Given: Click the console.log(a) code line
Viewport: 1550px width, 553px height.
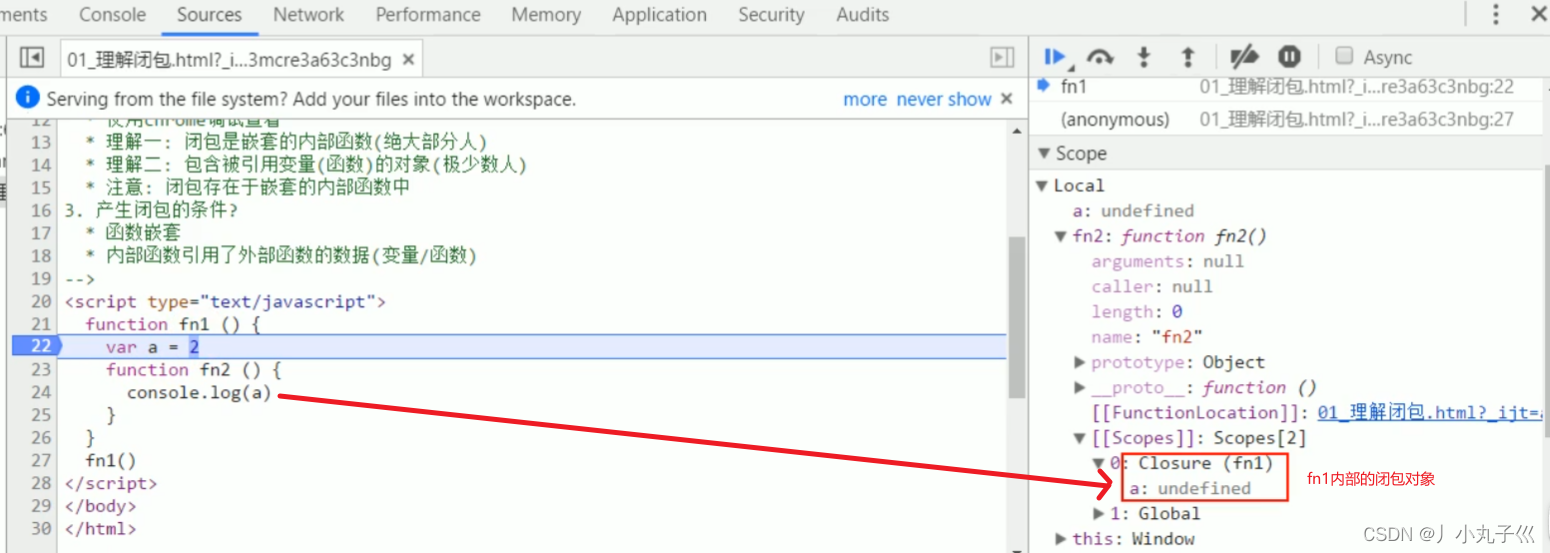Looking at the screenshot, I should [199, 392].
